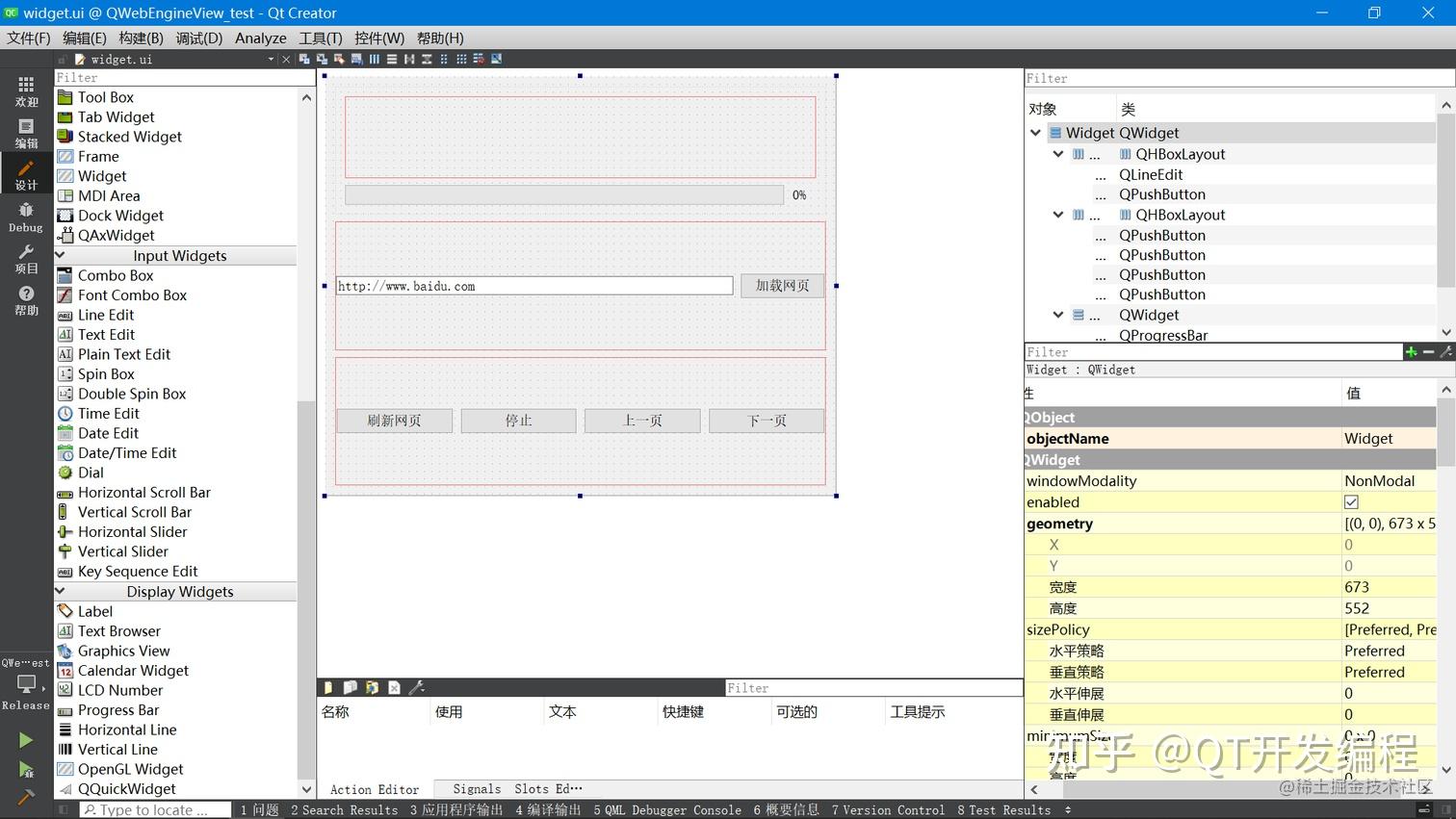Expand the first QHBoxLayout in object tree
The height and width of the screenshot is (819, 1456).
pos(1057,153)
